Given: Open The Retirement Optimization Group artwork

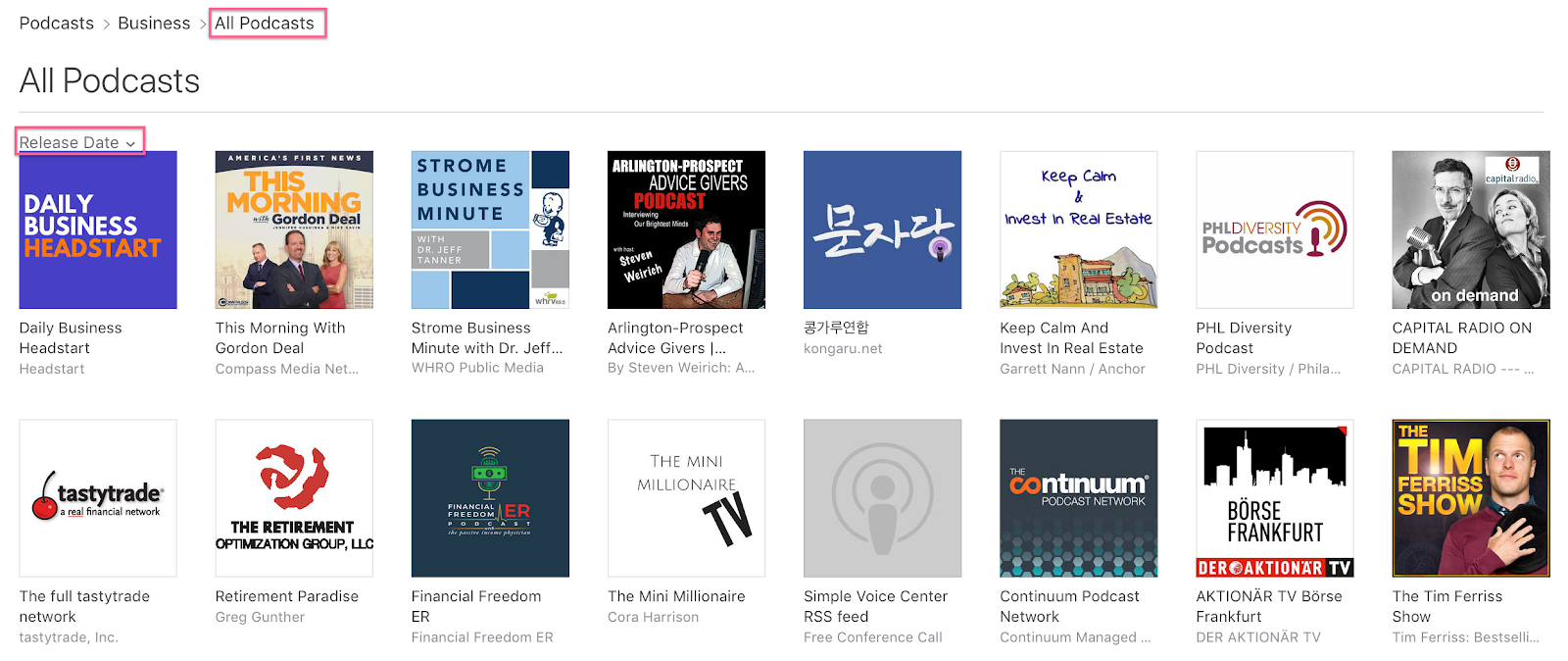Looking at the screenshot, I should (x=294, y=498).
